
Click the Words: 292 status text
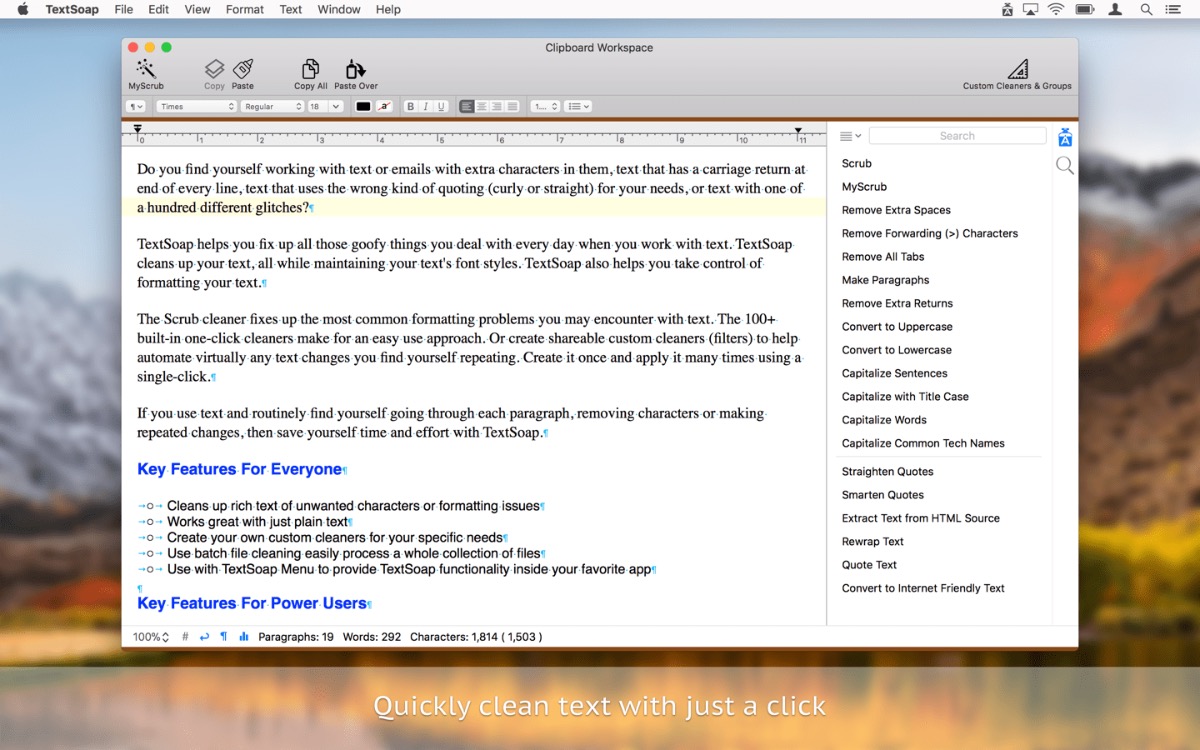372,636
